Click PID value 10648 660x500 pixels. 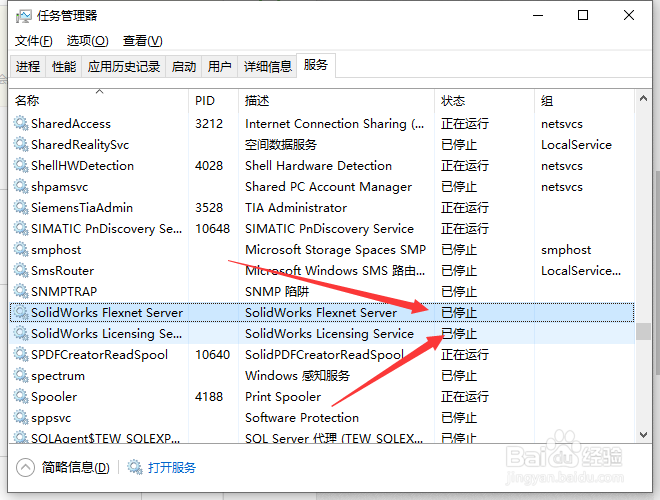(x=213, y=229)
